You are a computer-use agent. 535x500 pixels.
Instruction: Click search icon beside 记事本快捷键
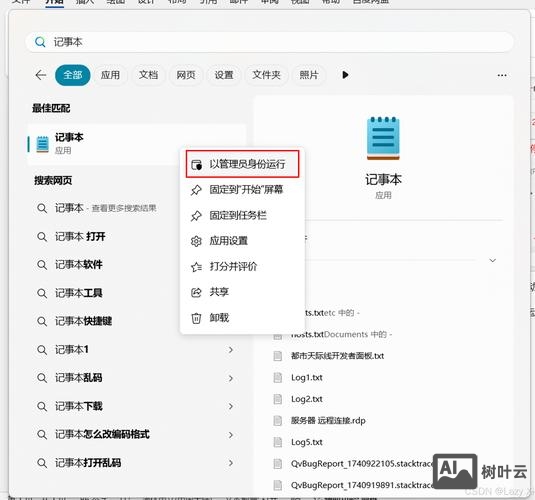[x=42, y=321]
